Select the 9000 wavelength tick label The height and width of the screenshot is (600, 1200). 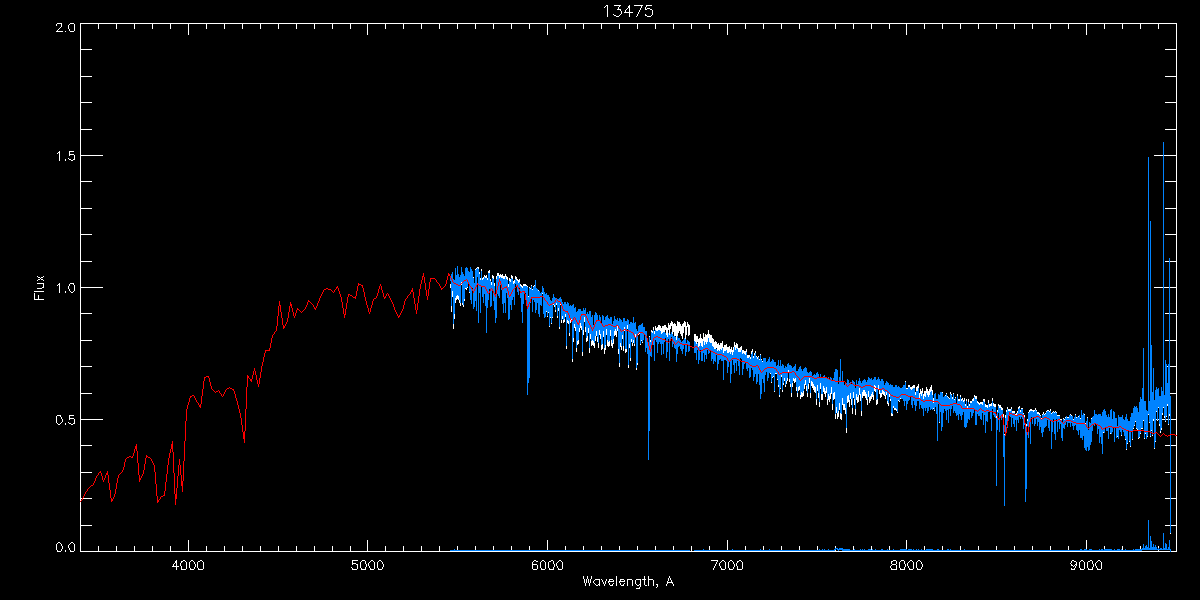[1086, 564]
